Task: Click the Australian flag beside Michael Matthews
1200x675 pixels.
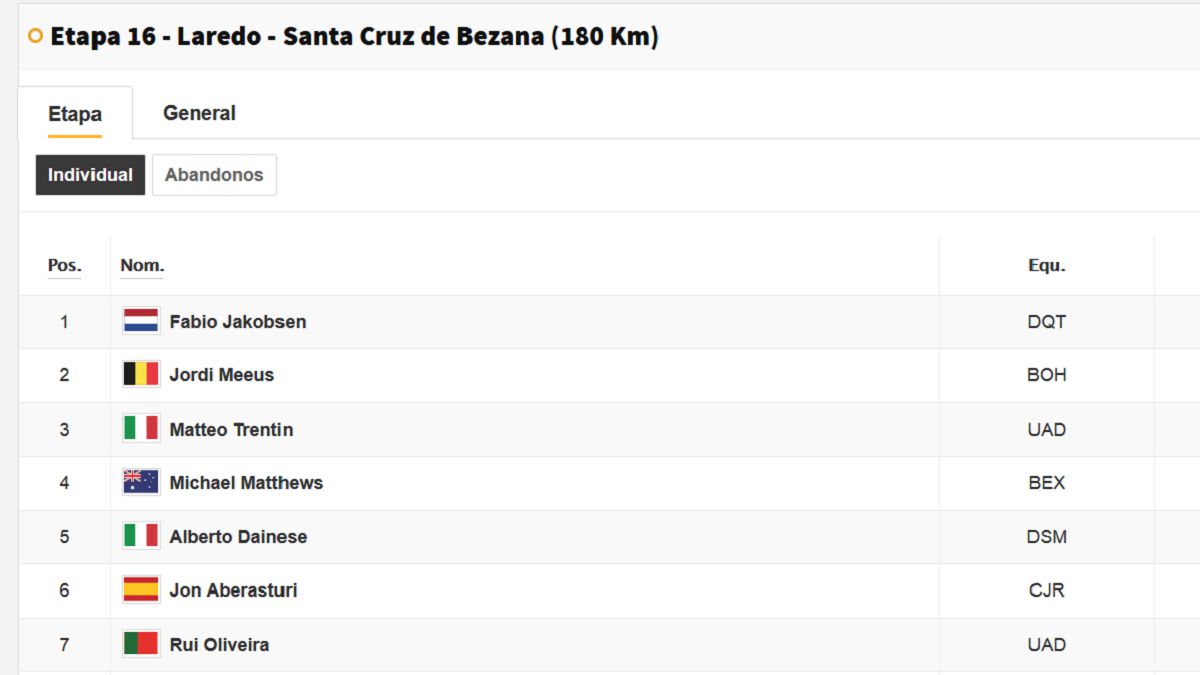Action: coord(141,482)
